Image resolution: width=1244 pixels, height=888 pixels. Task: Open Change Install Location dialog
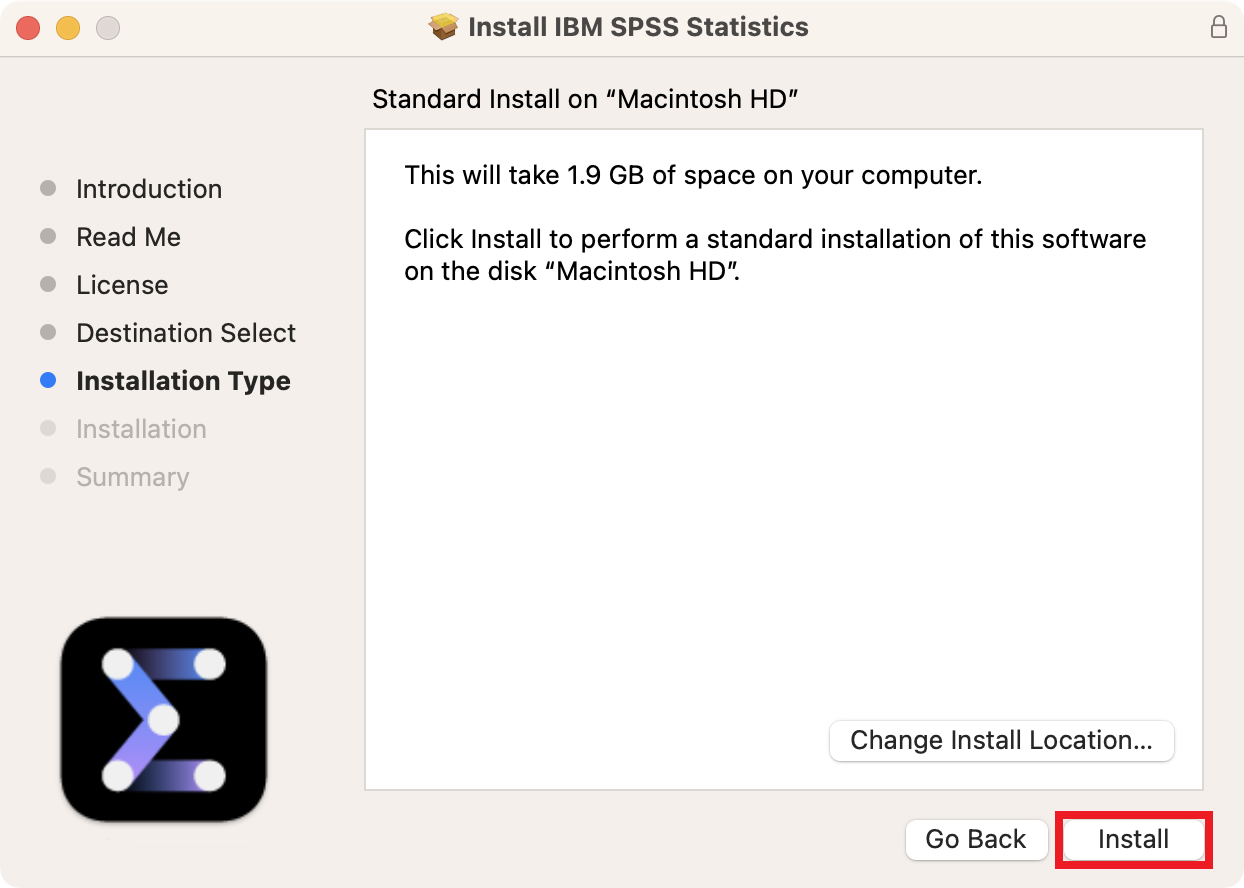point(1001,741)
